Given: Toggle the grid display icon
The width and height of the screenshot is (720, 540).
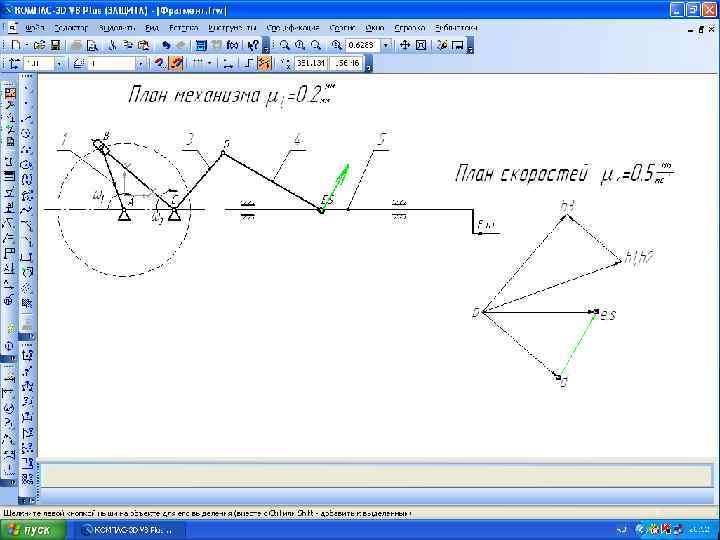Looking at the screenshot, I should (197, 63).
